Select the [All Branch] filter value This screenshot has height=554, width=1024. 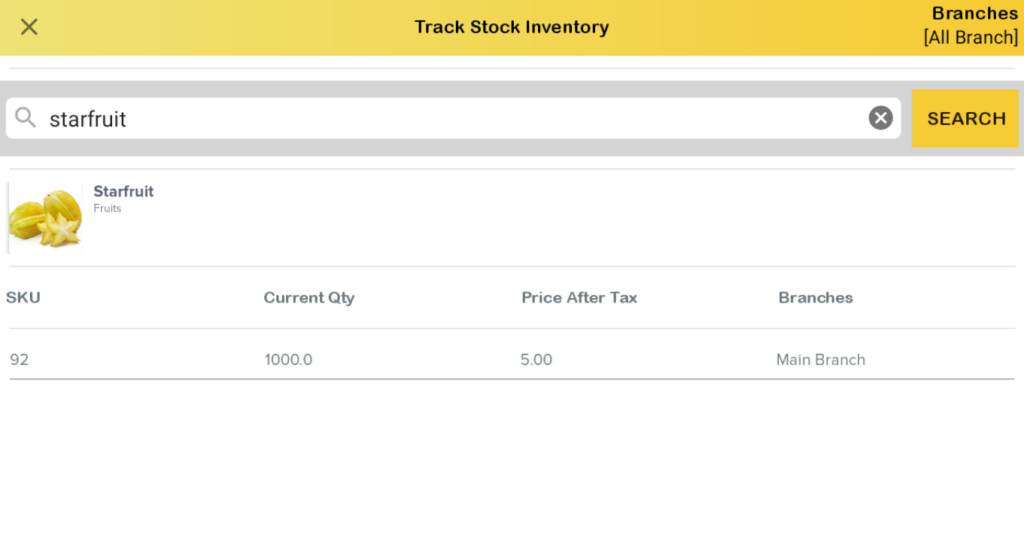[970, 38]
